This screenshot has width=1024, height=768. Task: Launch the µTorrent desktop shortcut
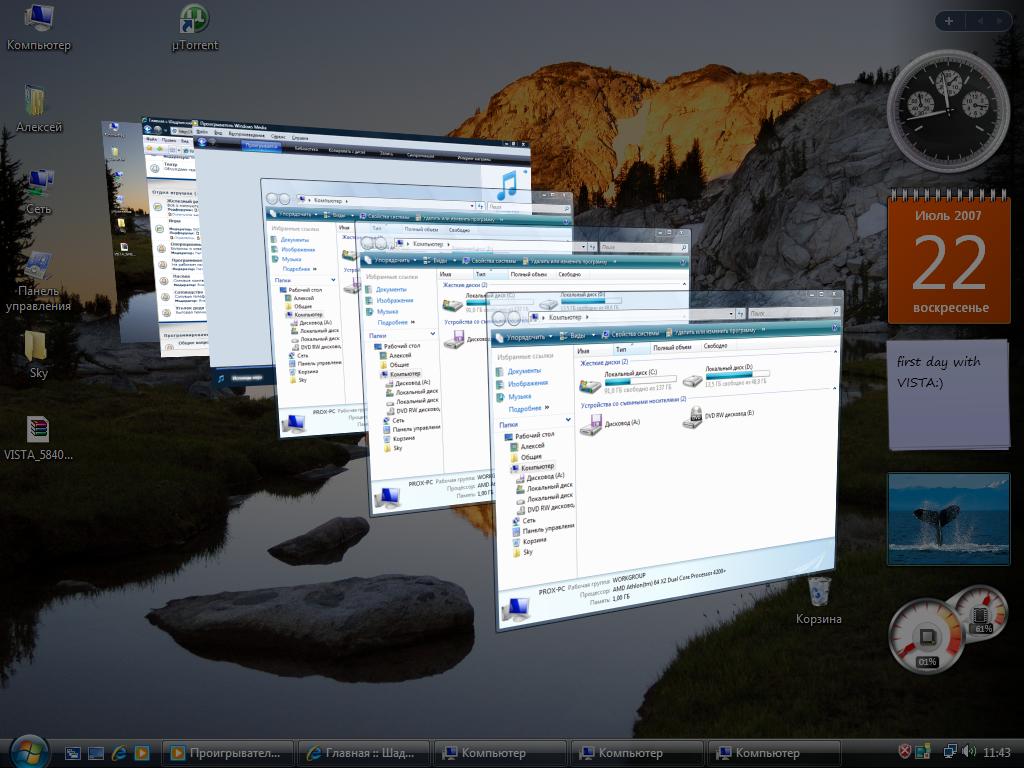click(x=194, y=27)
